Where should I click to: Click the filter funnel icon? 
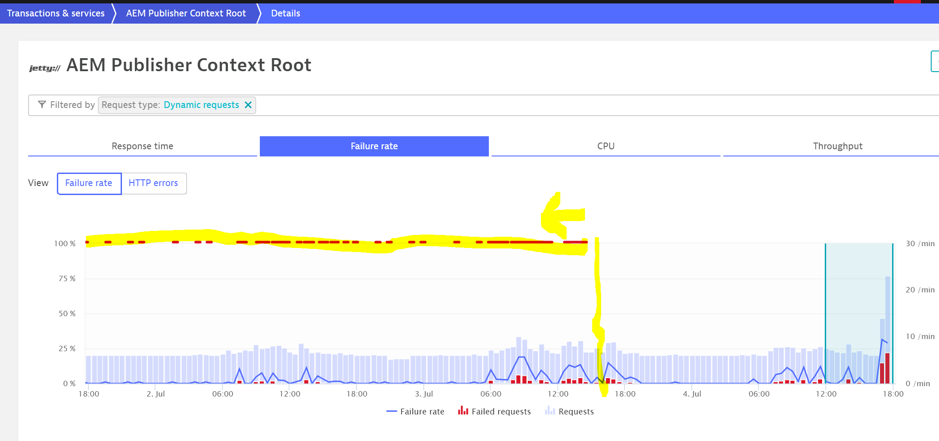click(x=41, y=105)
